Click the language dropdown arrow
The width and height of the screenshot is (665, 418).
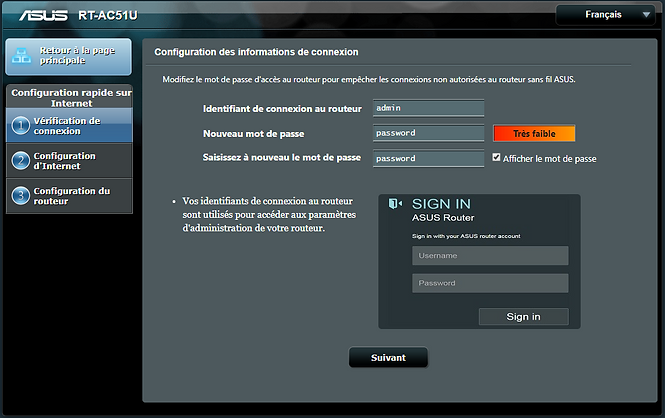pos(646,15)
